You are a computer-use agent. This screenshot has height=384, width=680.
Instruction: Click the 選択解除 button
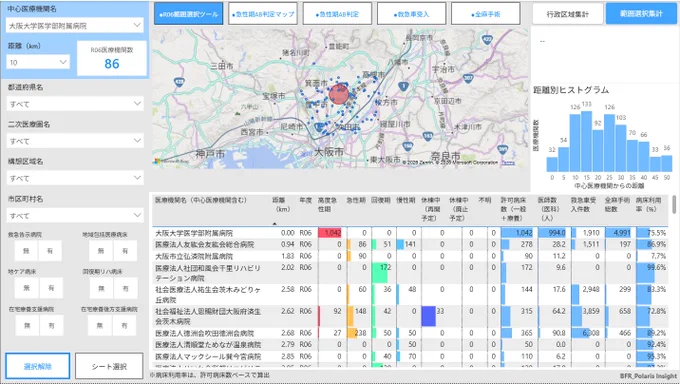click(x=38, y=366)
